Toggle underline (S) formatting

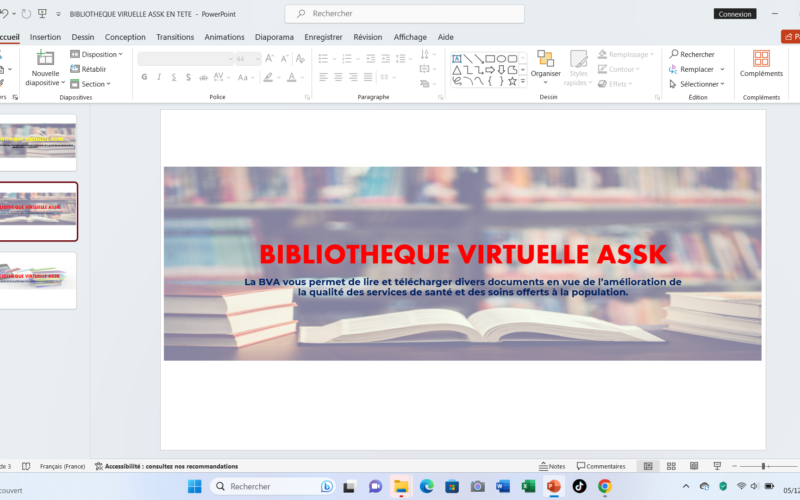[x=174, y=77]
